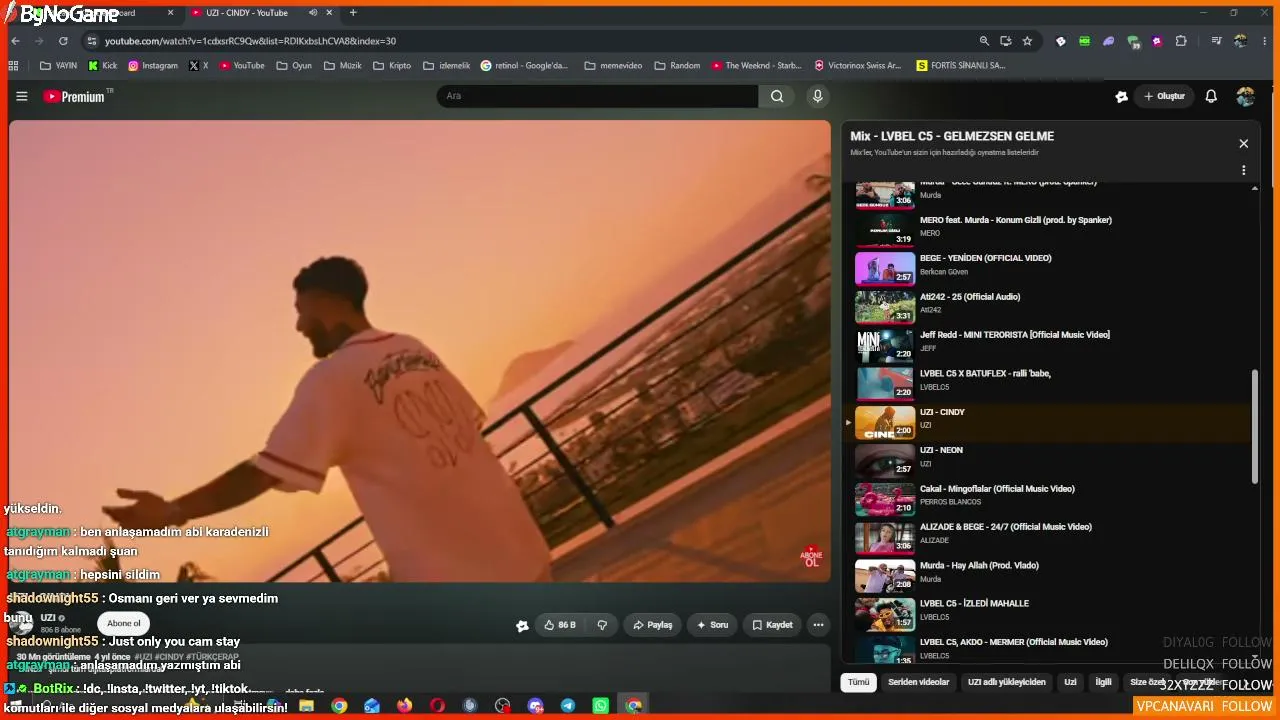Open the YouTube account avatar menu
This screenshot has width=1280, height=720.
tap(1245, 96)
